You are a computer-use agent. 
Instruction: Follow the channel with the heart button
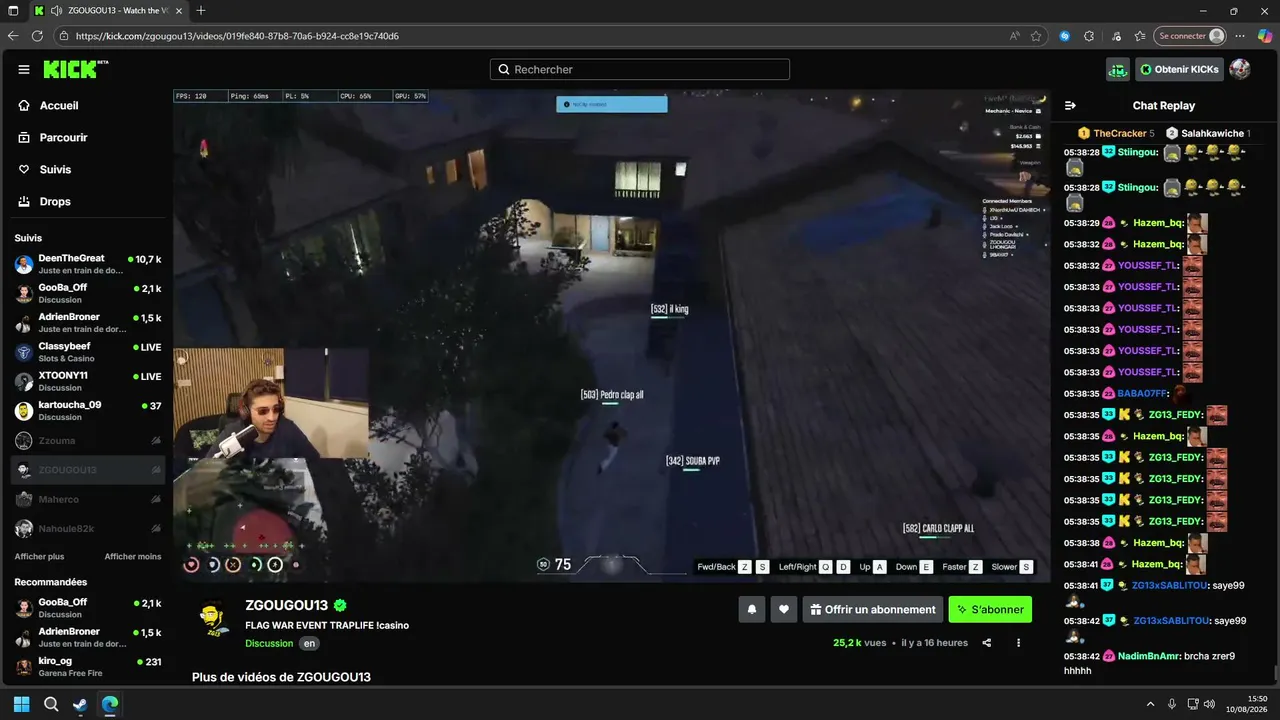tap(784, 609)
